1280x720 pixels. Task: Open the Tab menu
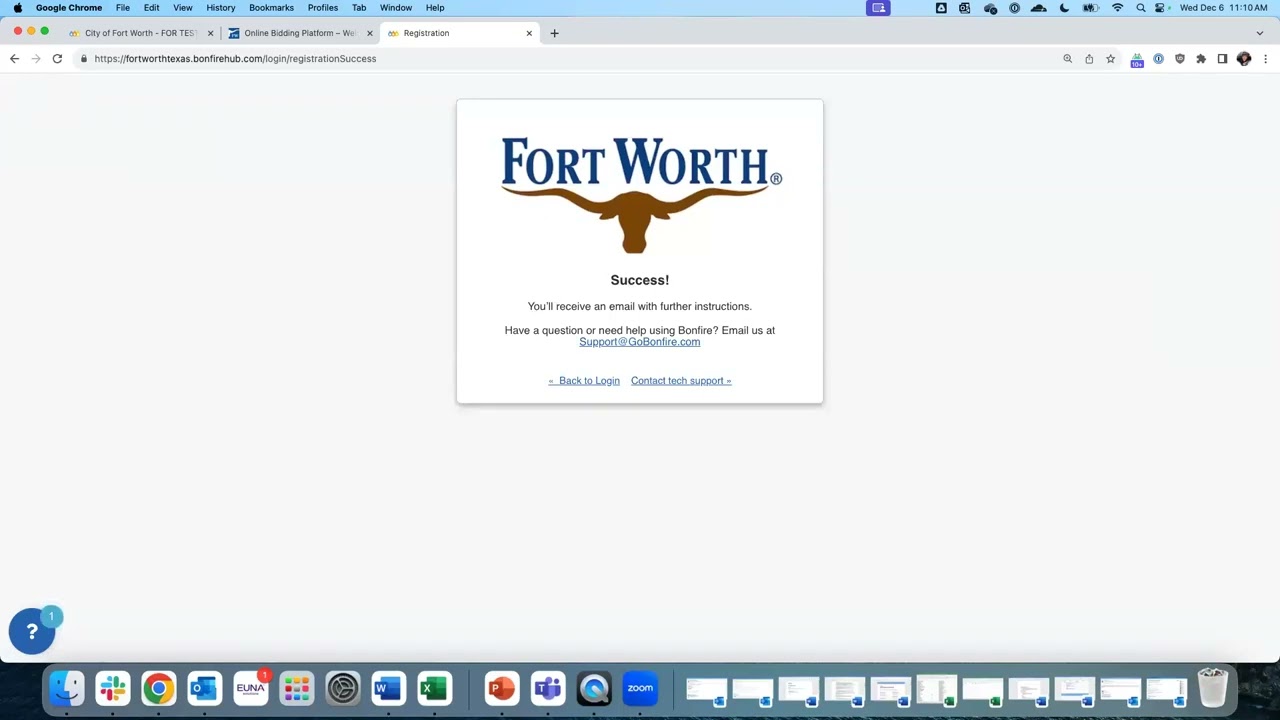point(359,8)
